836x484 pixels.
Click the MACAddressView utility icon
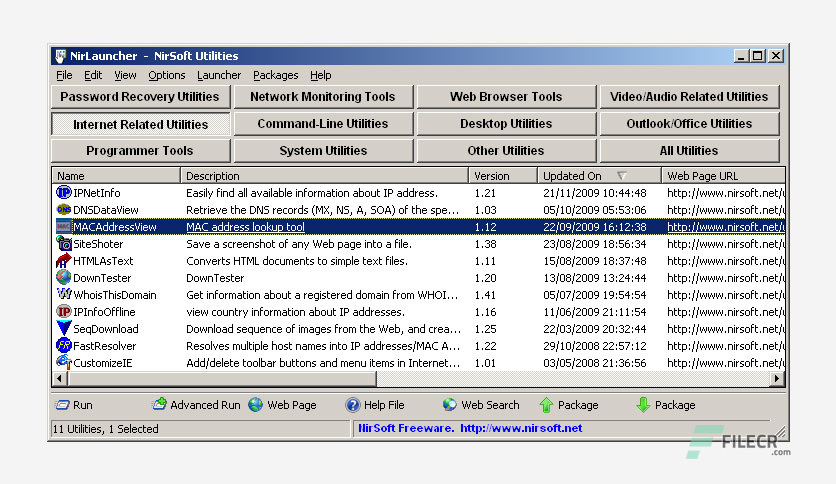pyautogui.click(x=63, y=227)
